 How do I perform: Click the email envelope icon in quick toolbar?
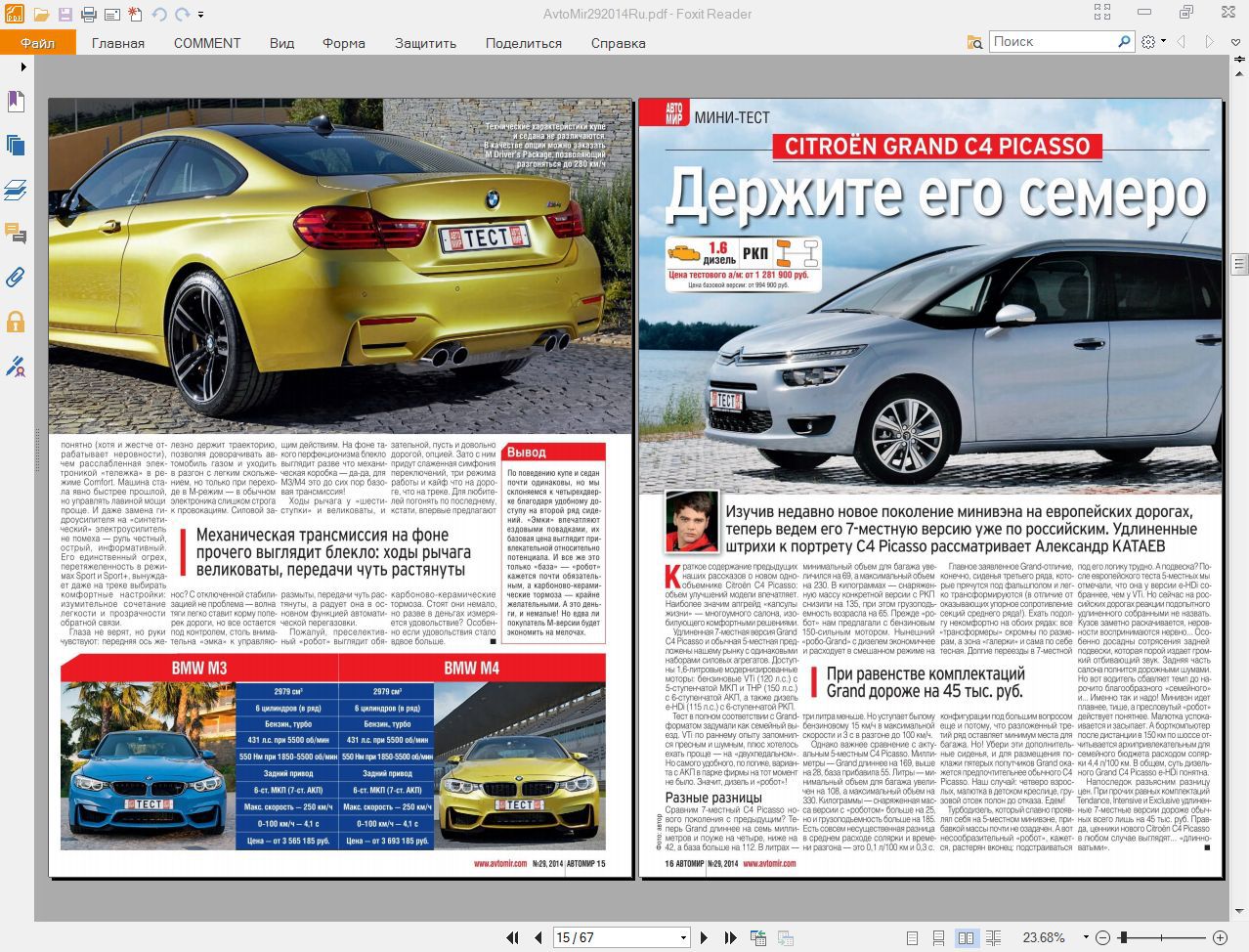coord(111,15)
